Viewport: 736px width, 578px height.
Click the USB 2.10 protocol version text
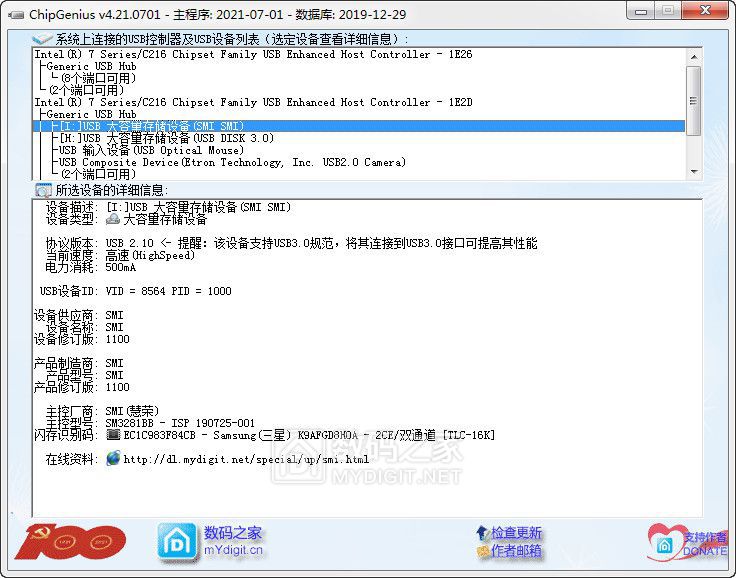coord(130,243)
